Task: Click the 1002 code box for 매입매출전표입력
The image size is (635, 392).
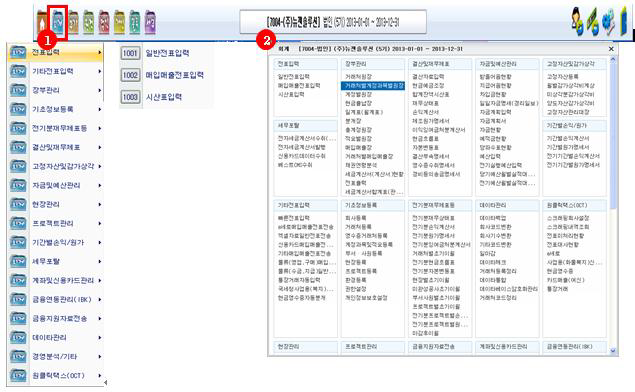Action: pyautogui.click(x=130, y=75)
